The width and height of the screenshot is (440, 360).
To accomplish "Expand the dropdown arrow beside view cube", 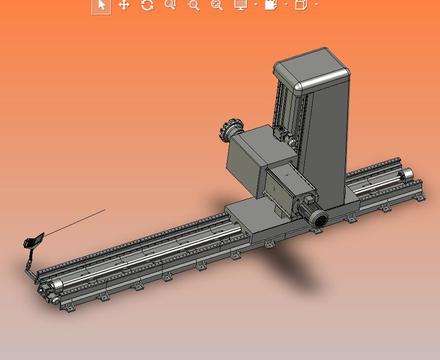I will pos(316,5).
